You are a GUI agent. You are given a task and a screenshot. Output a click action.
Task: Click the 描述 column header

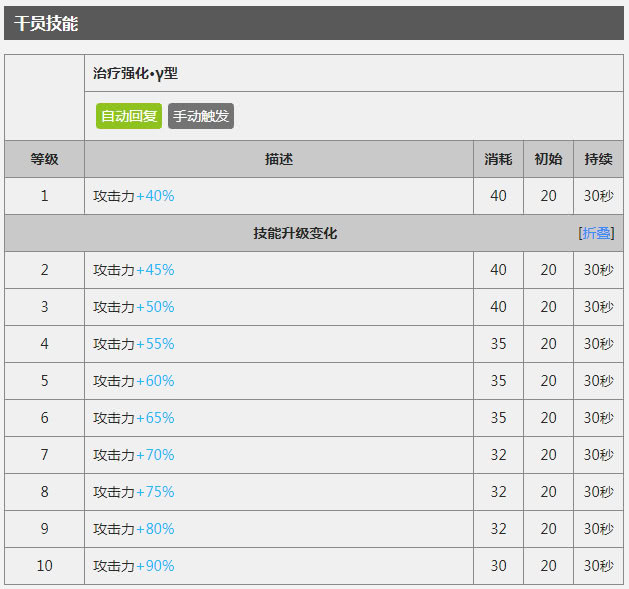pos(279,159)
